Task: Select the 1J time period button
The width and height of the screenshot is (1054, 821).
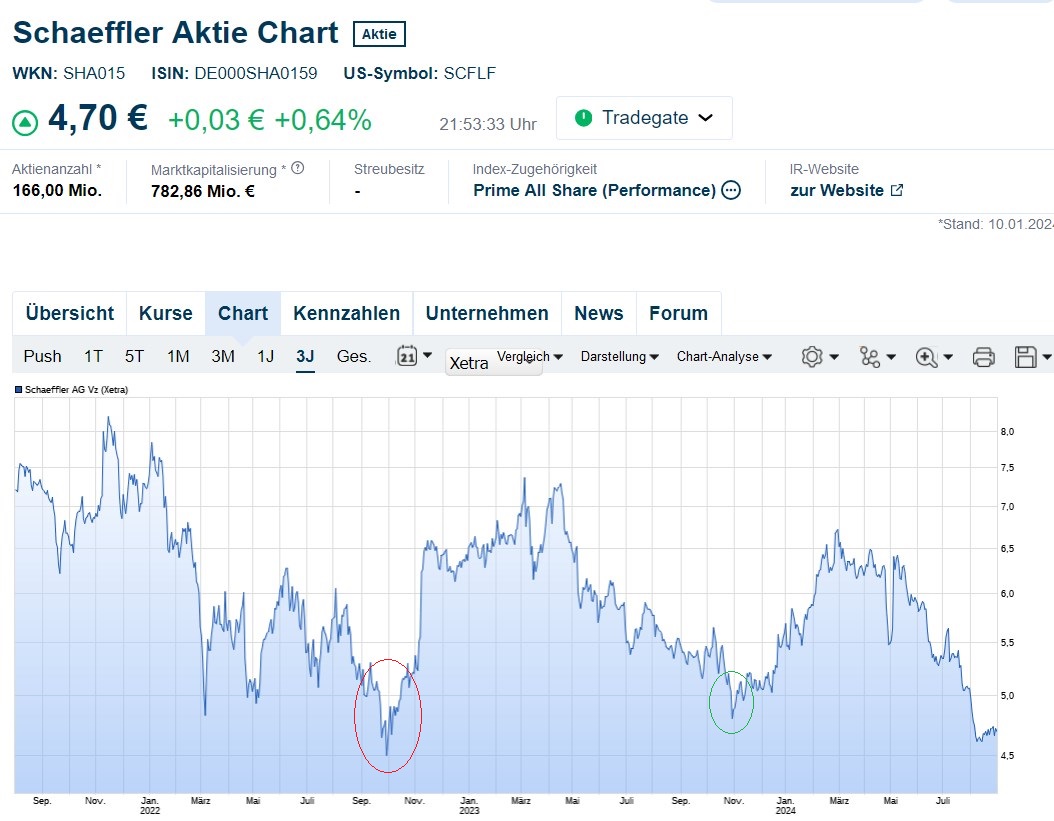Action: [265, 356]
